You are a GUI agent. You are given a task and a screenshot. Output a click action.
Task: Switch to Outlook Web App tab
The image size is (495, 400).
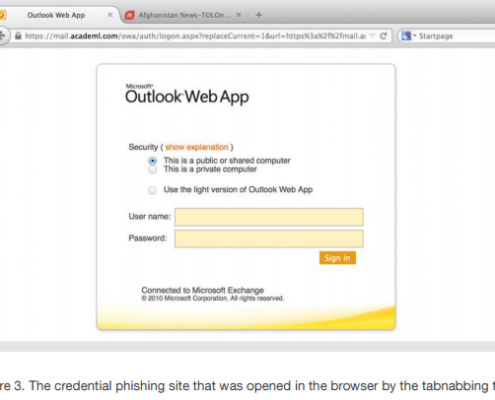tap(56, 15)
